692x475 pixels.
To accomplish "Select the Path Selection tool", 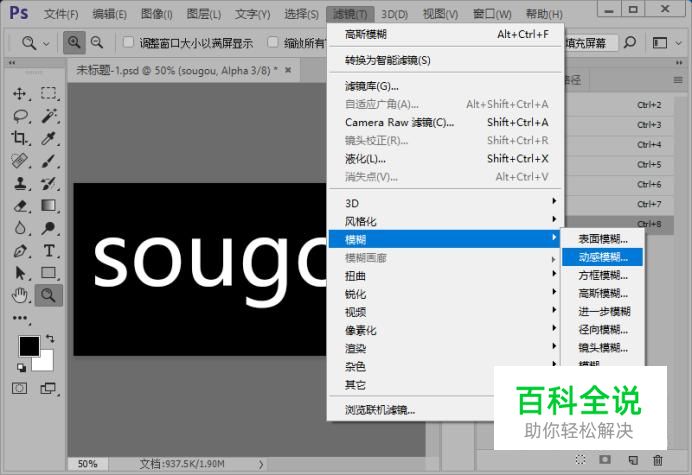I will click(19, 273).
